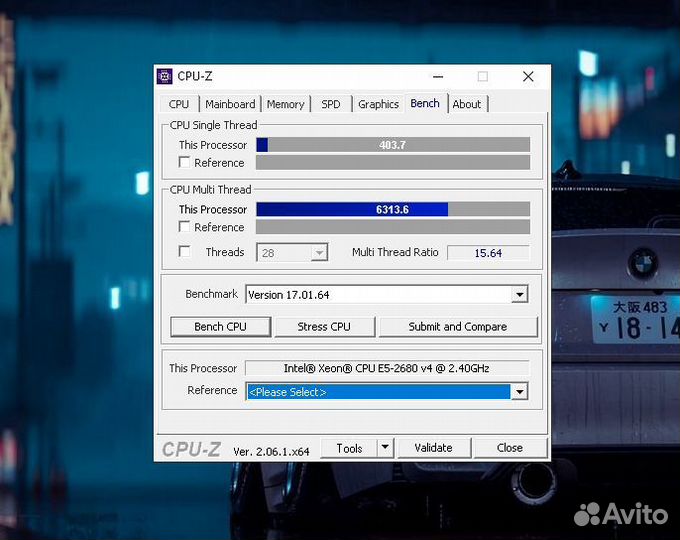
Task: Click the single thread Reference empty bar
Action: 393,163
